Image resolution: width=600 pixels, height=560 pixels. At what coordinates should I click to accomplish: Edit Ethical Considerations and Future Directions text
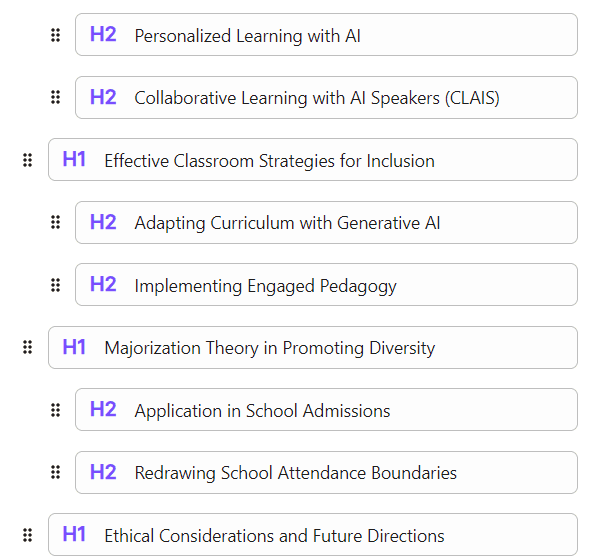pyautogui.click(x=274, y=536)
